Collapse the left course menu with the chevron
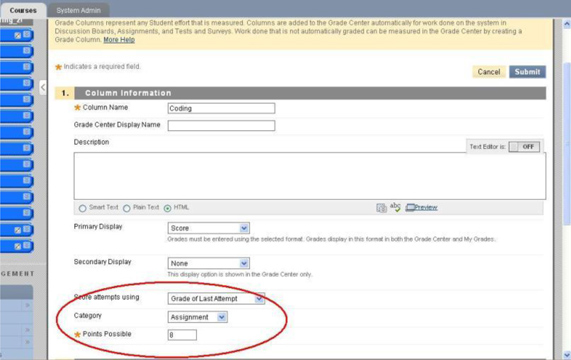This screenshot has width=571, height=360. [x=43, y=87]
